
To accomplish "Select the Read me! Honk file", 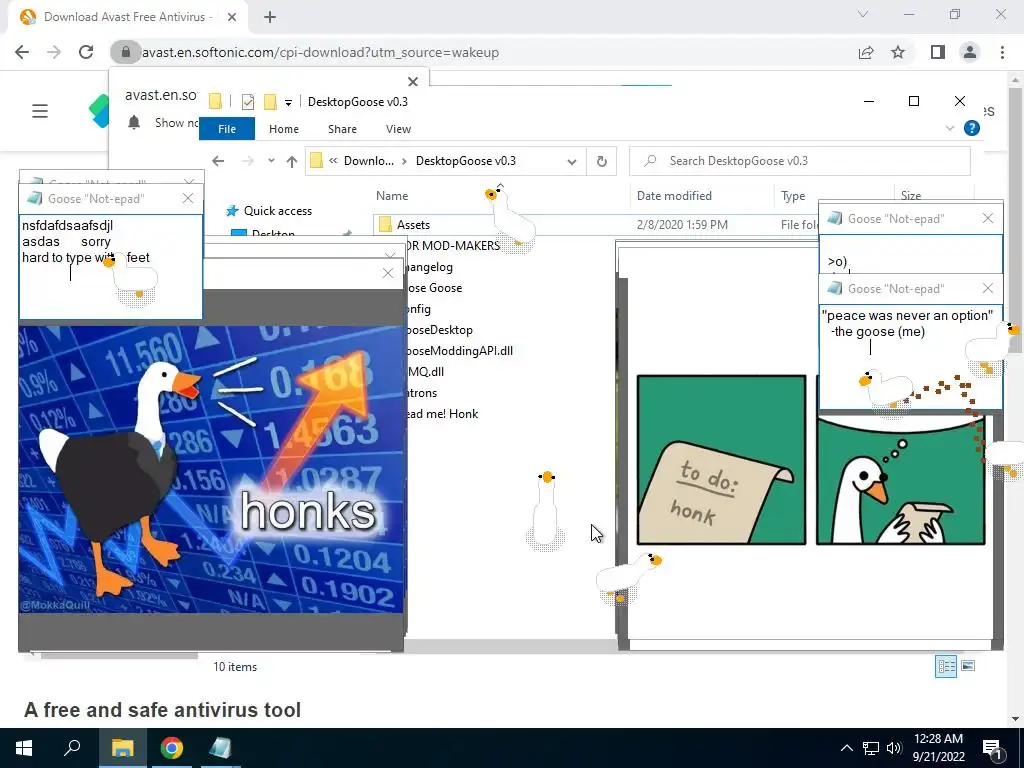I will [441, 414].
